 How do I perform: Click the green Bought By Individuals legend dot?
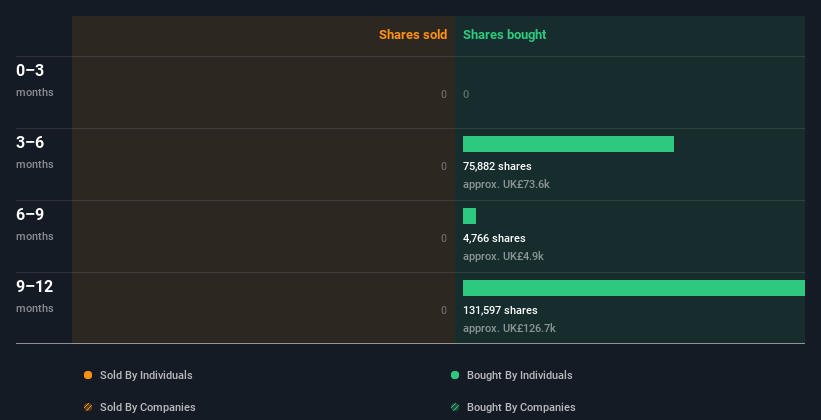pyautogui.click(x=455, y=375)
